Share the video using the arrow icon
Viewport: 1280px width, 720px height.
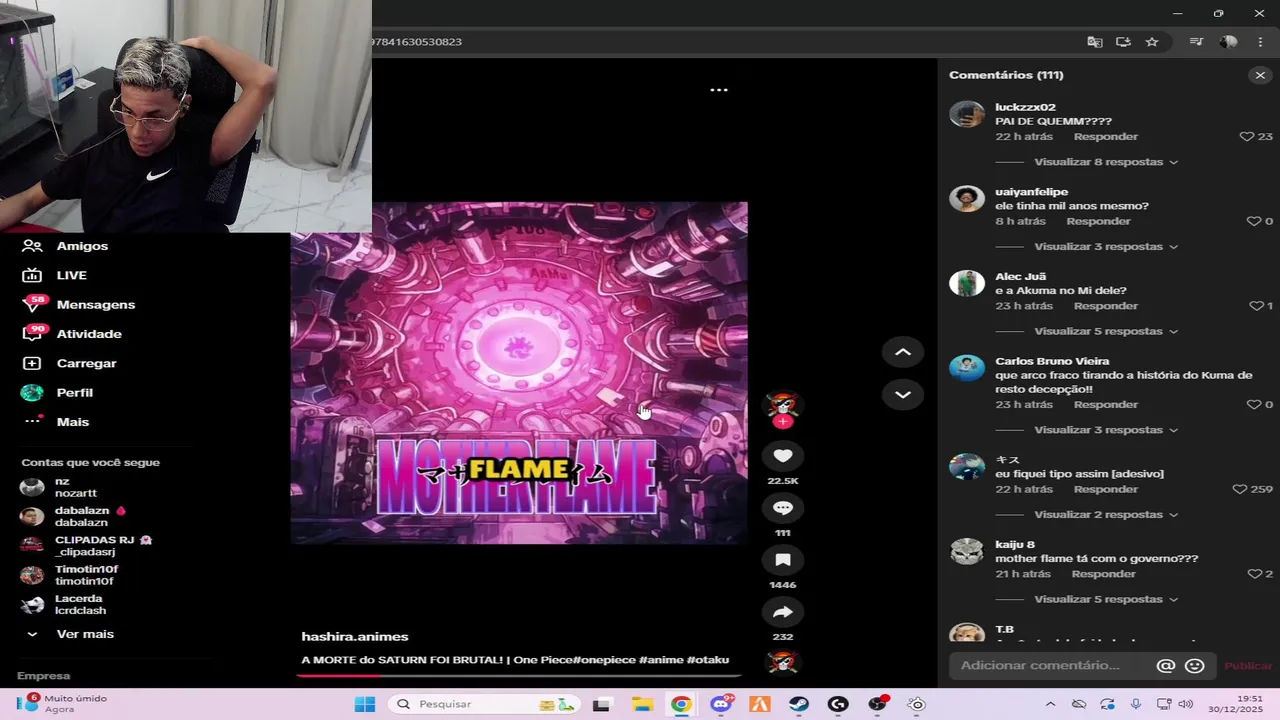click(x=783, y=612)
